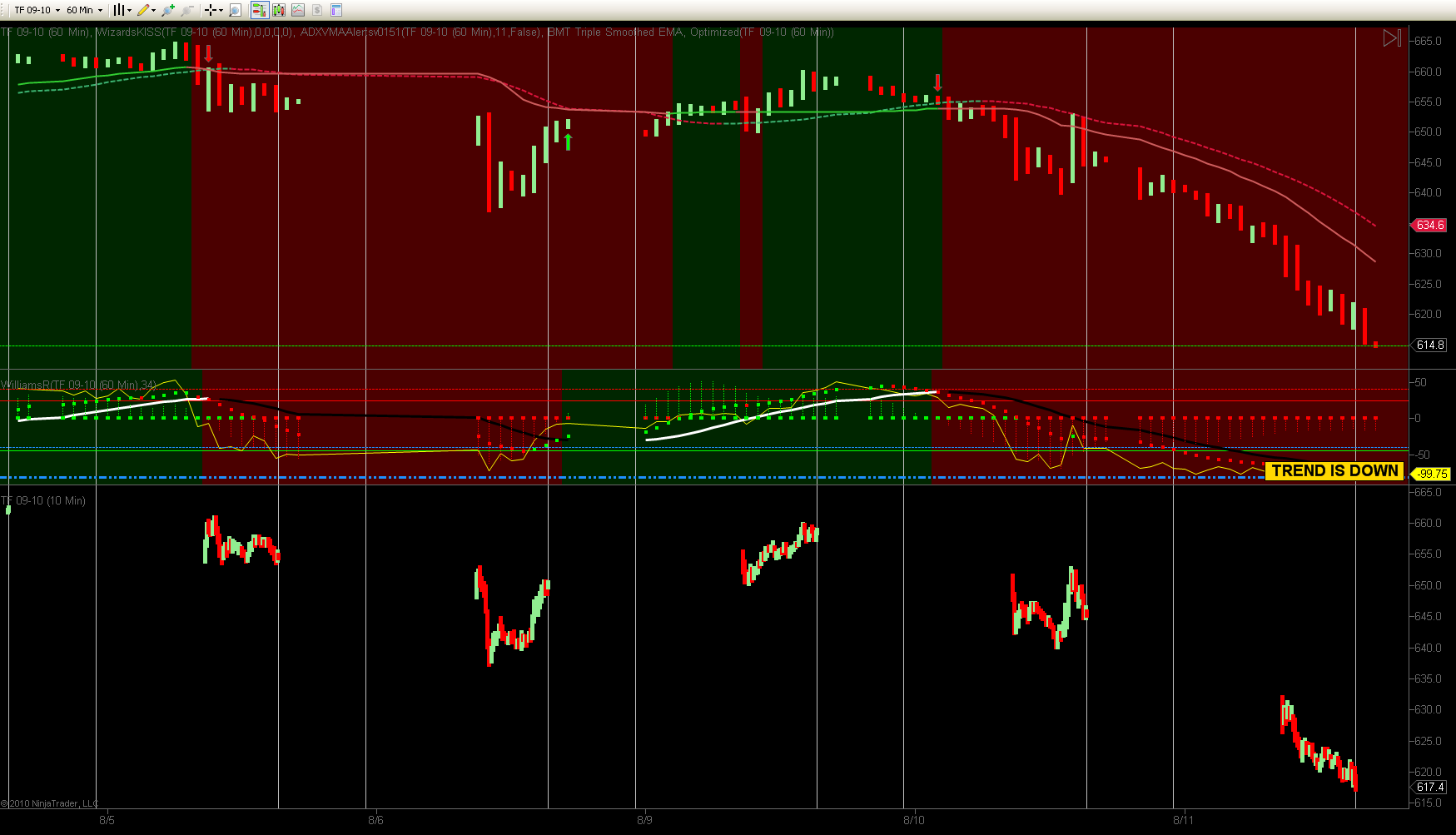Click the 8/6 date label

(375, 820)
